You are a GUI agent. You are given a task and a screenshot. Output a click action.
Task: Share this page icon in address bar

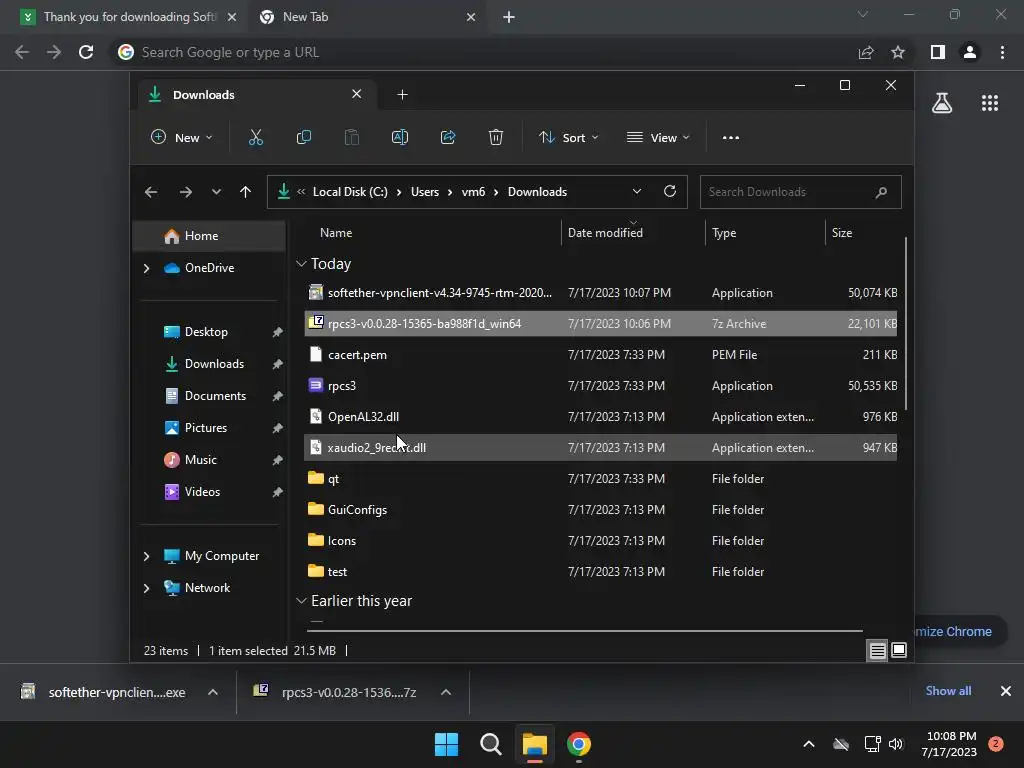[866, 52]
